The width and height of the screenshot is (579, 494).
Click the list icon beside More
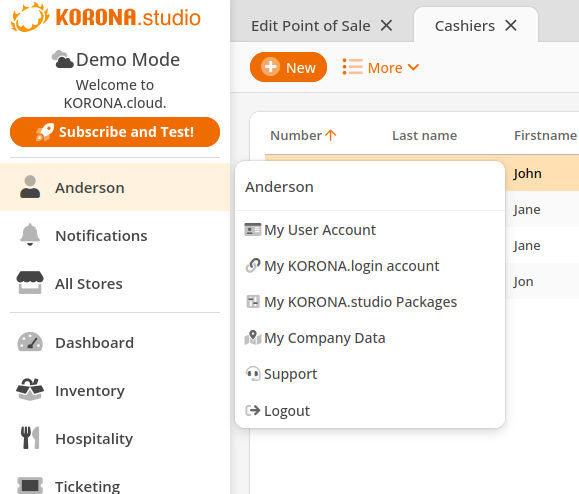(352, 67)
